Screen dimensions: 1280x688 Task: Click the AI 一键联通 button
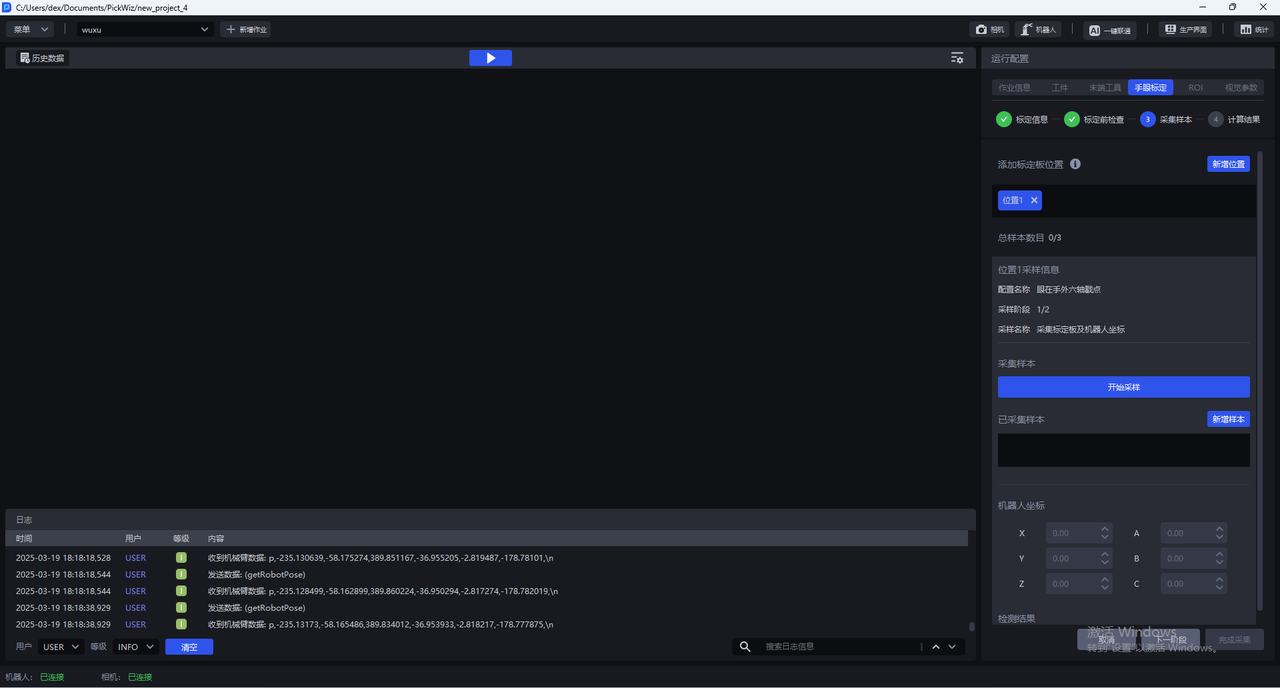(1110, 30)
